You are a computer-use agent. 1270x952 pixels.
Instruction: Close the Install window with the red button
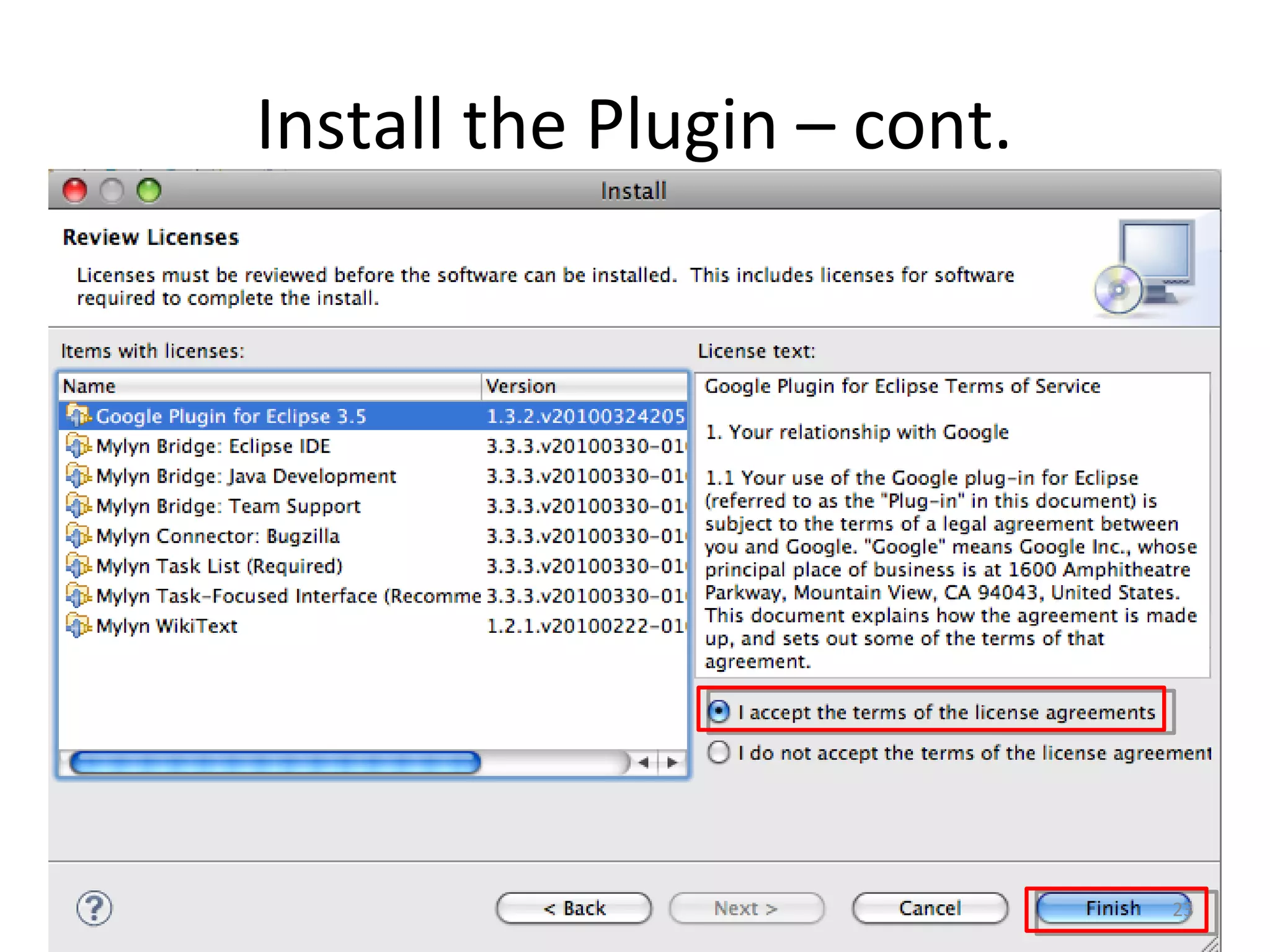[75, 190]
